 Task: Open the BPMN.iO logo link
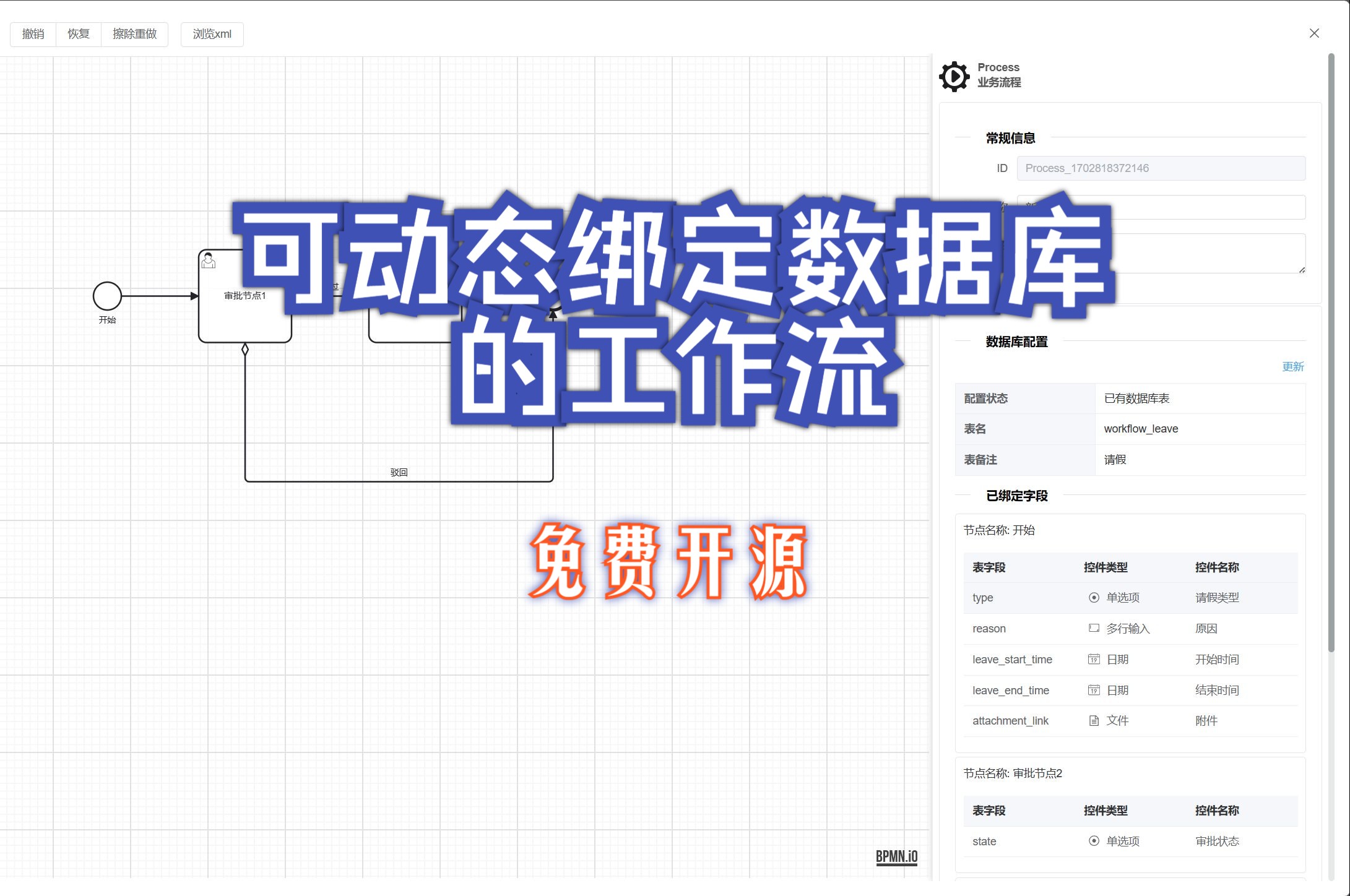click(x=896, y=856)
